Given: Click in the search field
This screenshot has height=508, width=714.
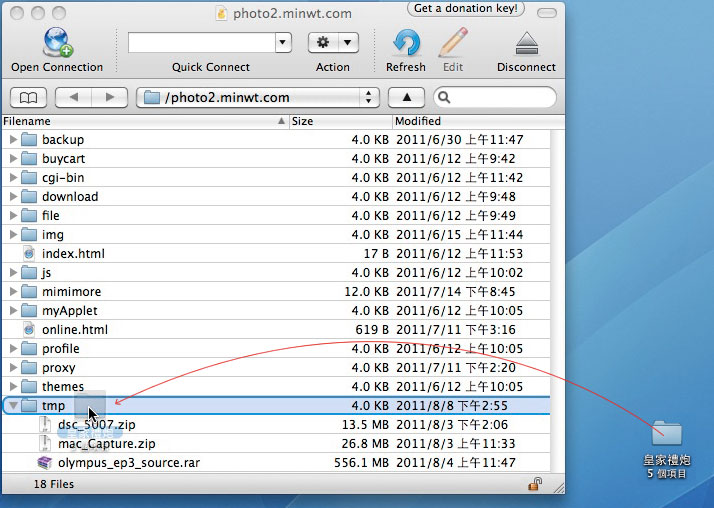Looking at the screenshot, I should pyautogui.click(x=495, y=97).
